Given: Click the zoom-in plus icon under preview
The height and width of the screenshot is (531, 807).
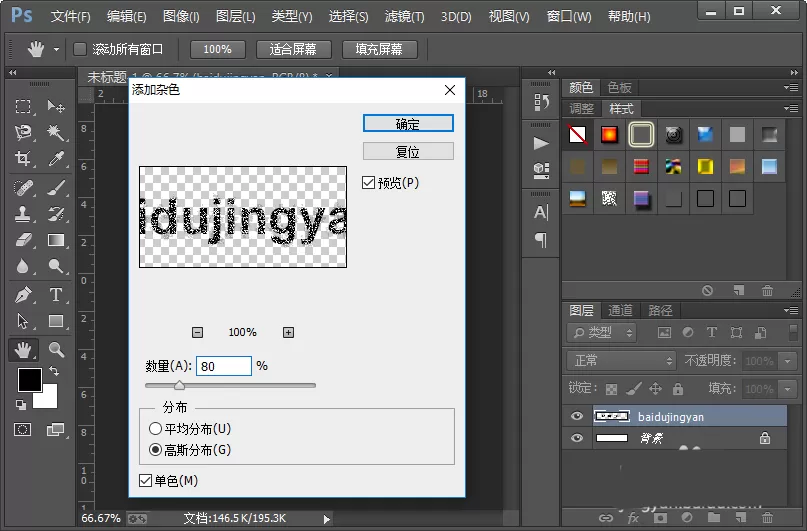Looking at the screenshot, I should tap(288, 332).
